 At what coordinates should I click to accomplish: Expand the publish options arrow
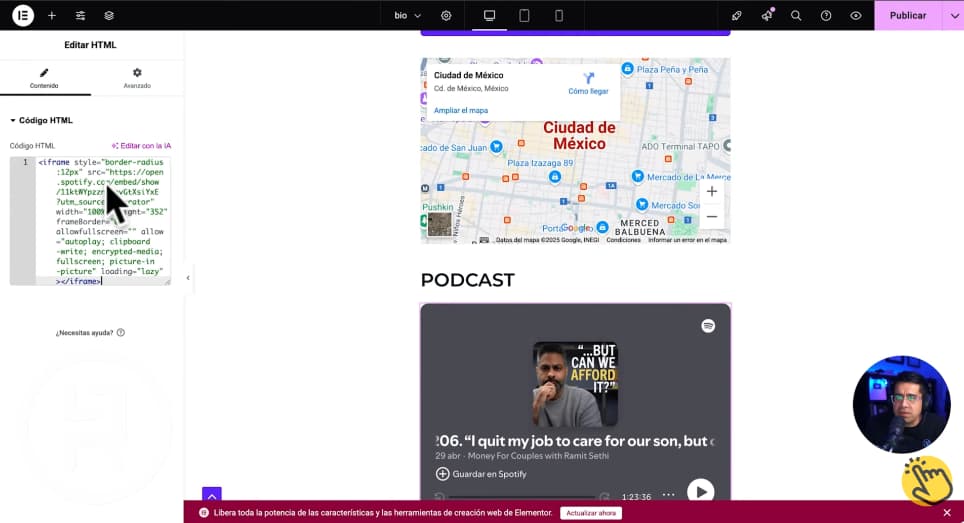click(954, 15)
